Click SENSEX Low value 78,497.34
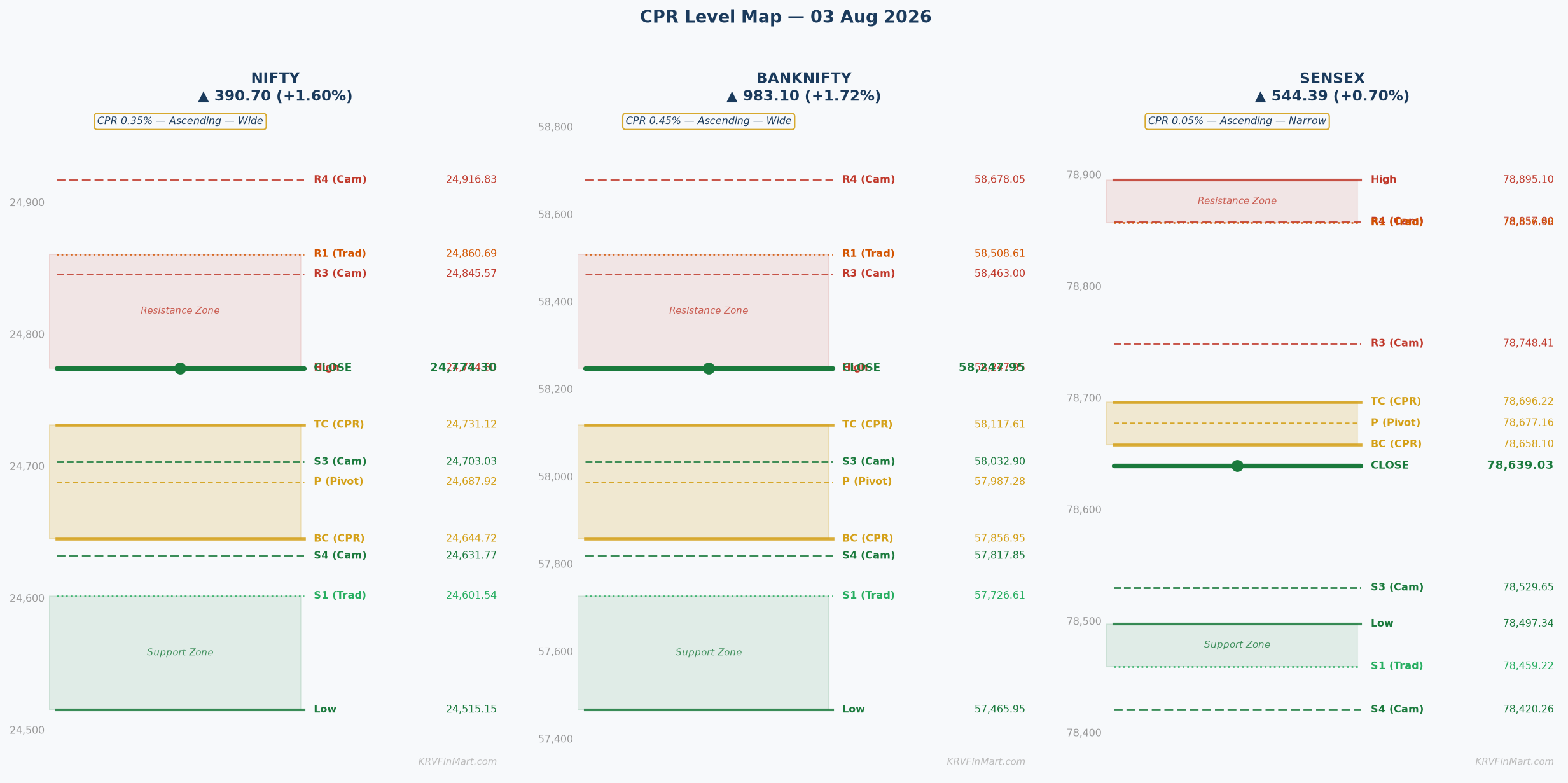The width and height of the screenshot is (1568, 783). click(x=1529, y=623)
